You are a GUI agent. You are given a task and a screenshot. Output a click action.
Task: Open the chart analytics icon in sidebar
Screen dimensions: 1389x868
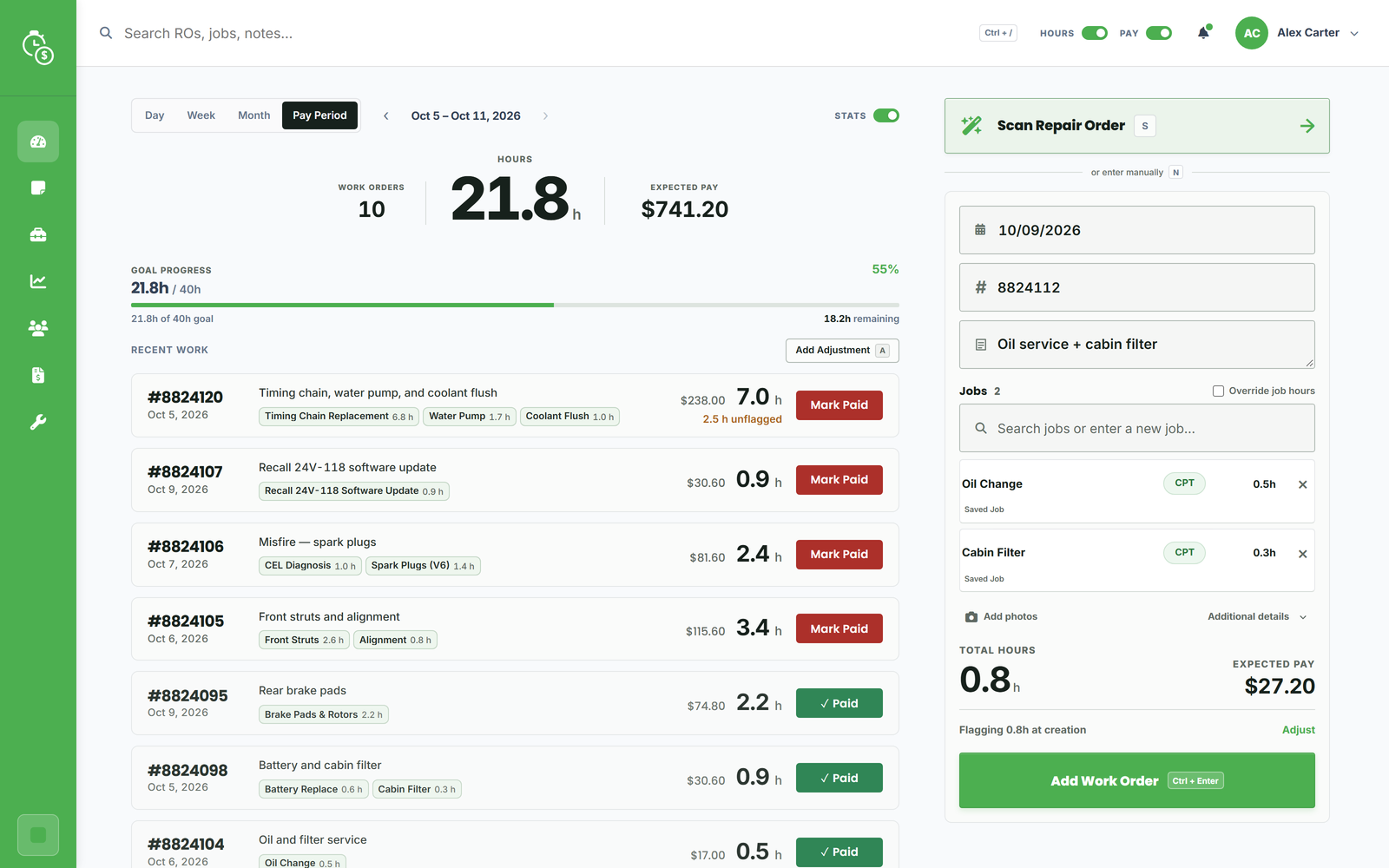click(x=38, y=281)
